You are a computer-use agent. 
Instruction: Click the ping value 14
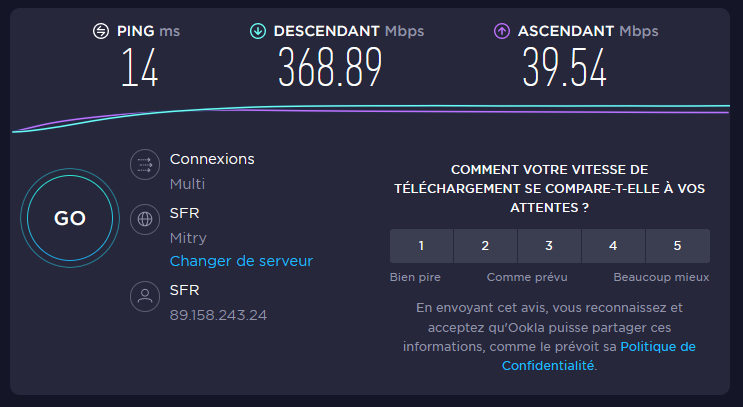pyautogui.click(x=139, y=69)
